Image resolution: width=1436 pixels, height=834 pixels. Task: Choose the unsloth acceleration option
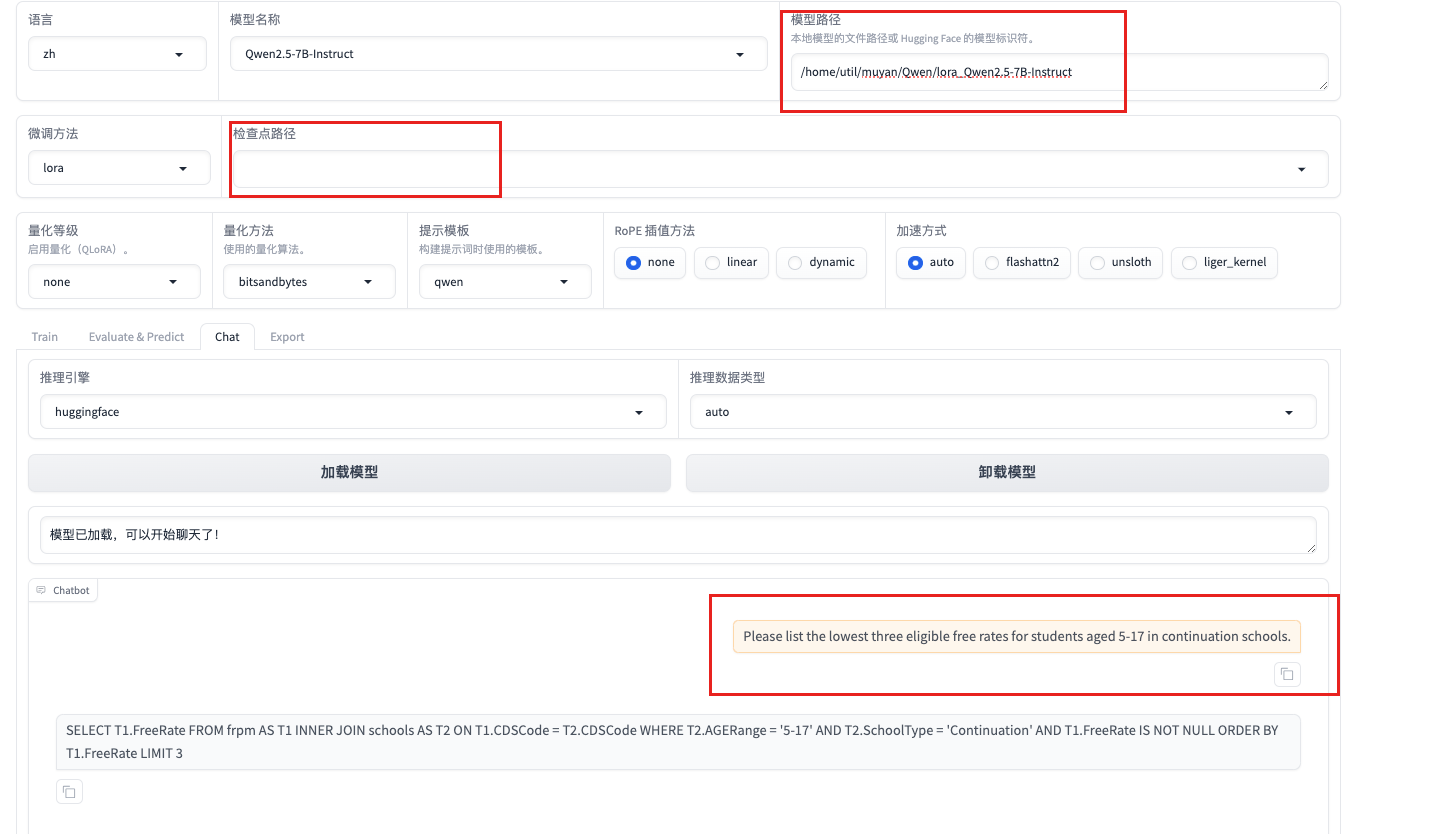tap(1119, 263)
